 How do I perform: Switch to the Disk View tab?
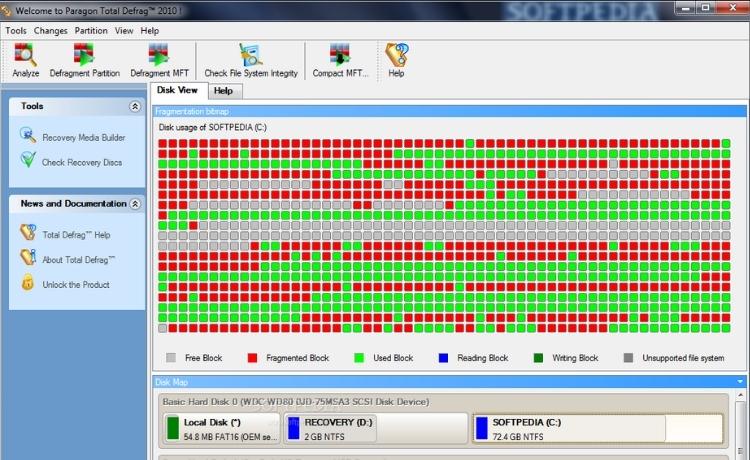pos(178,90)
